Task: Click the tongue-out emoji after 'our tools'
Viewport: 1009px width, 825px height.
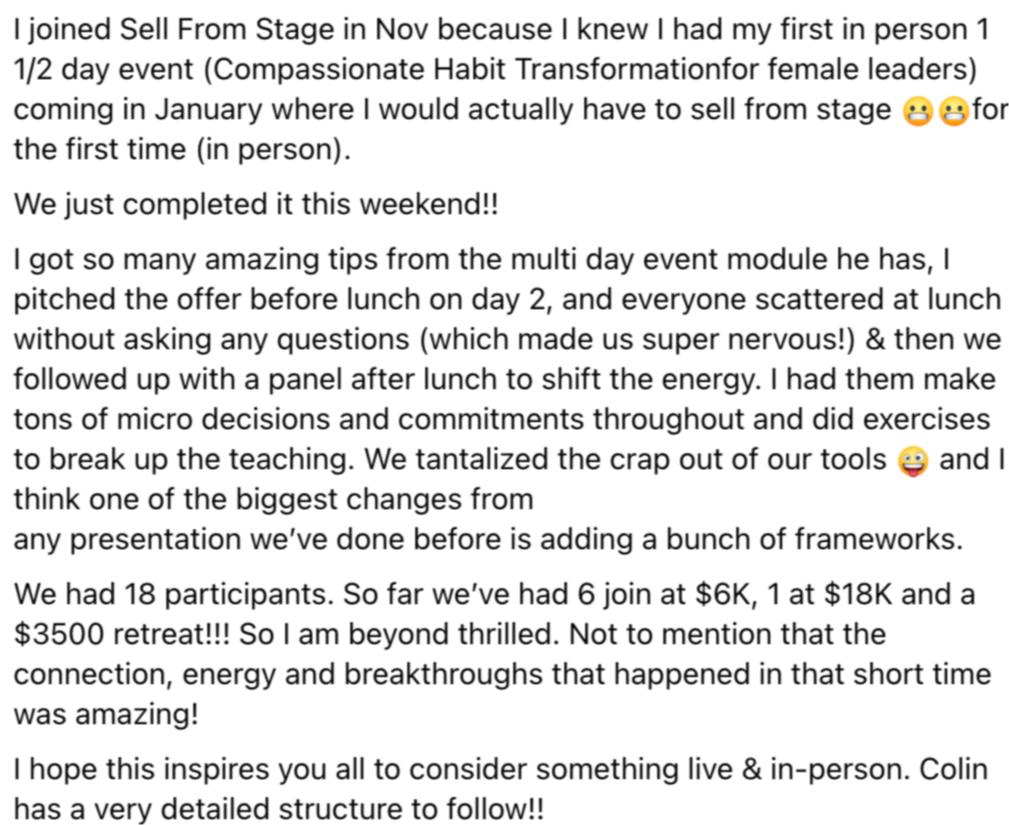Action: (913, 461)
